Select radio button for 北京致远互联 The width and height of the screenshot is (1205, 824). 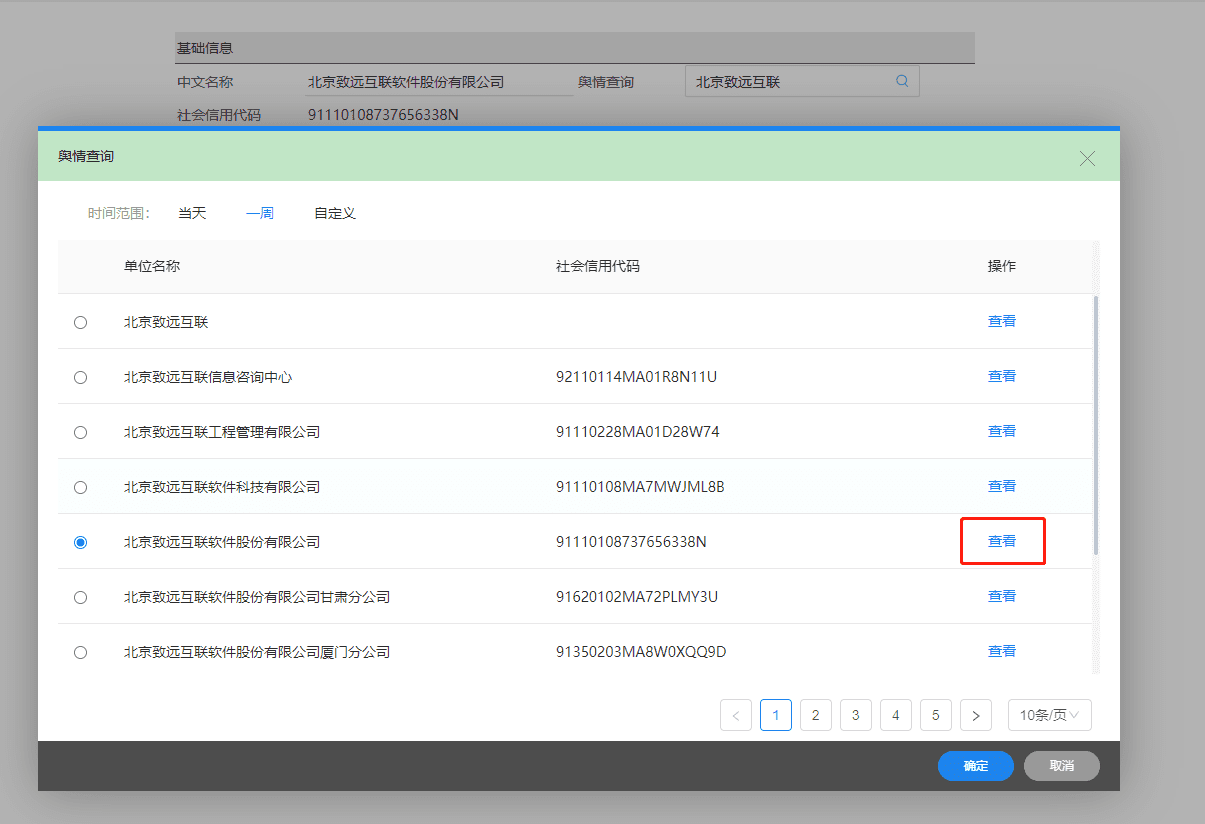click(x=81, y=322)
